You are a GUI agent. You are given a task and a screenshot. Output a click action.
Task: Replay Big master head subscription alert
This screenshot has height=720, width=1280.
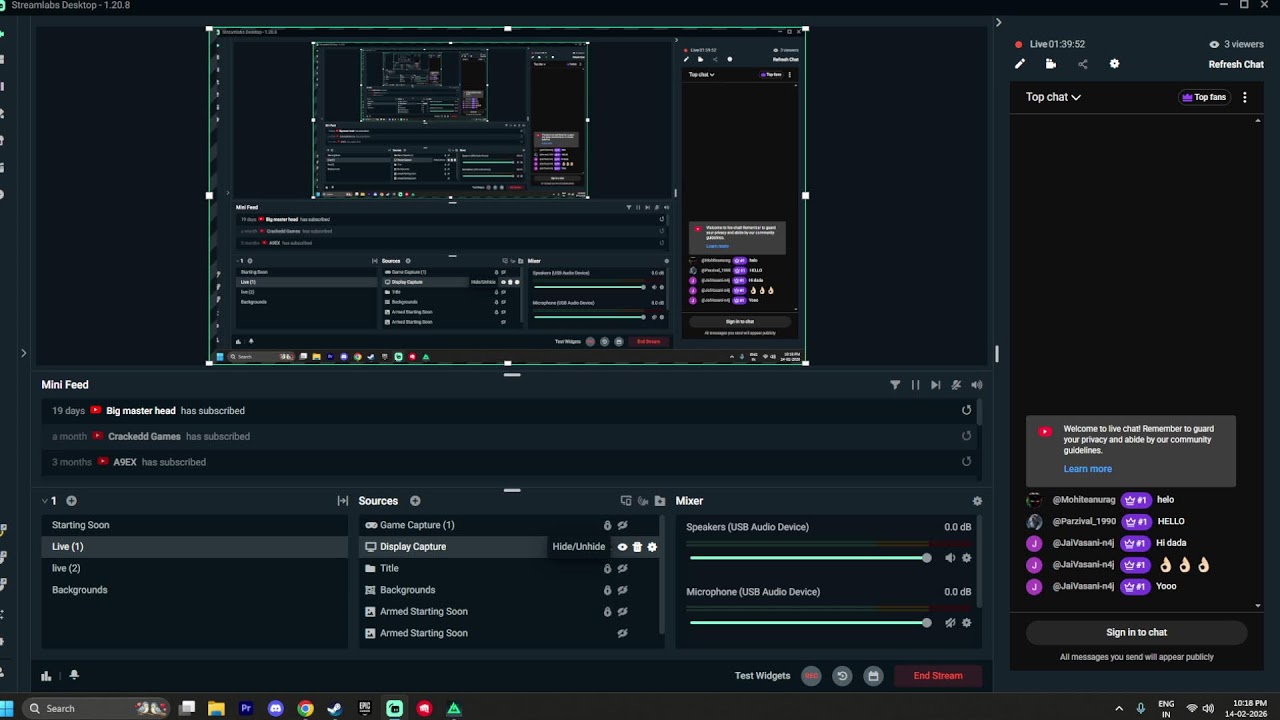pos(966,410)
